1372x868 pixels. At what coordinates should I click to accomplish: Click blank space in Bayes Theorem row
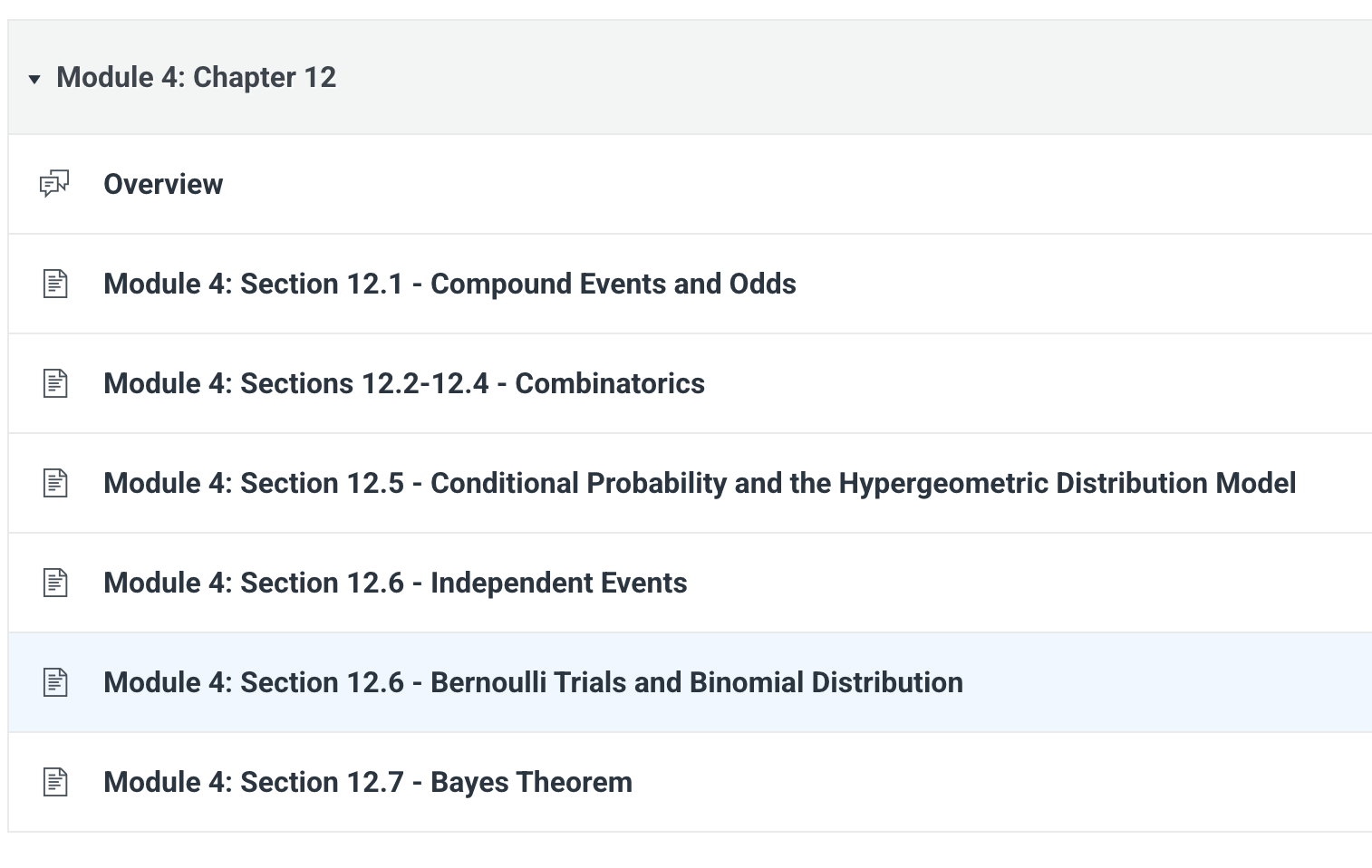click(997, 782)
